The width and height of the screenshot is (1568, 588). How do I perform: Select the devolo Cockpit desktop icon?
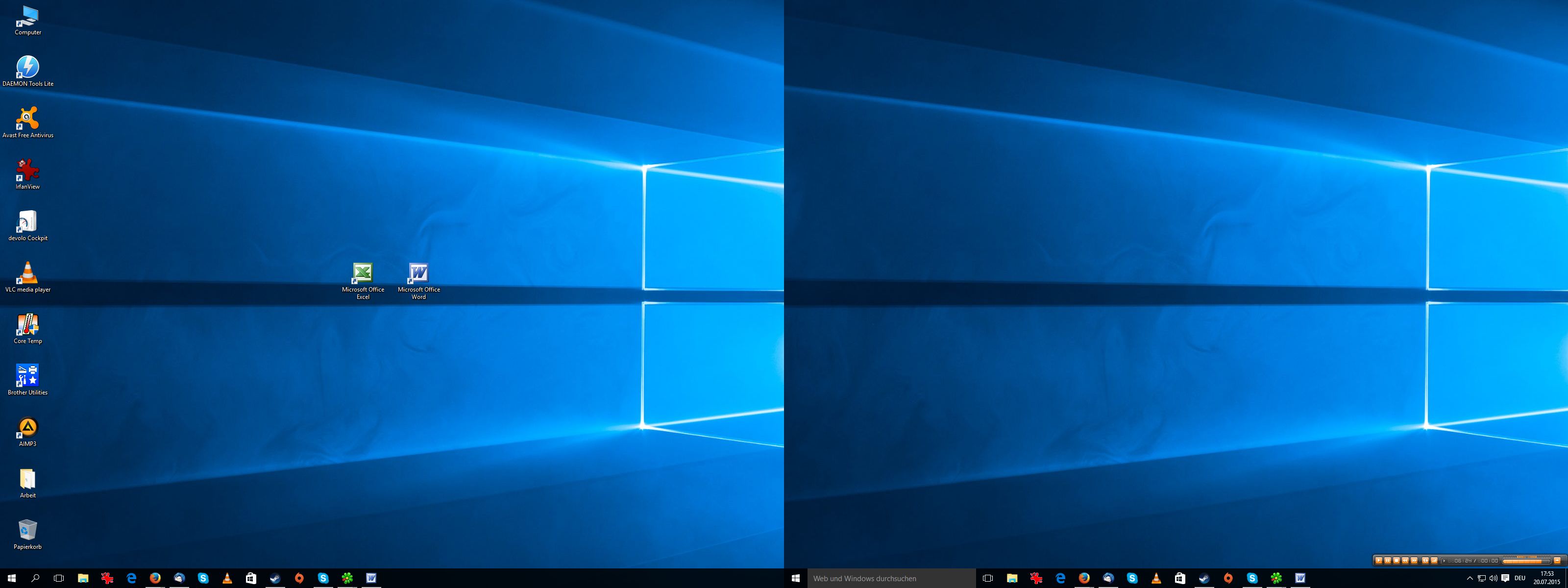(x=27, y=222)
